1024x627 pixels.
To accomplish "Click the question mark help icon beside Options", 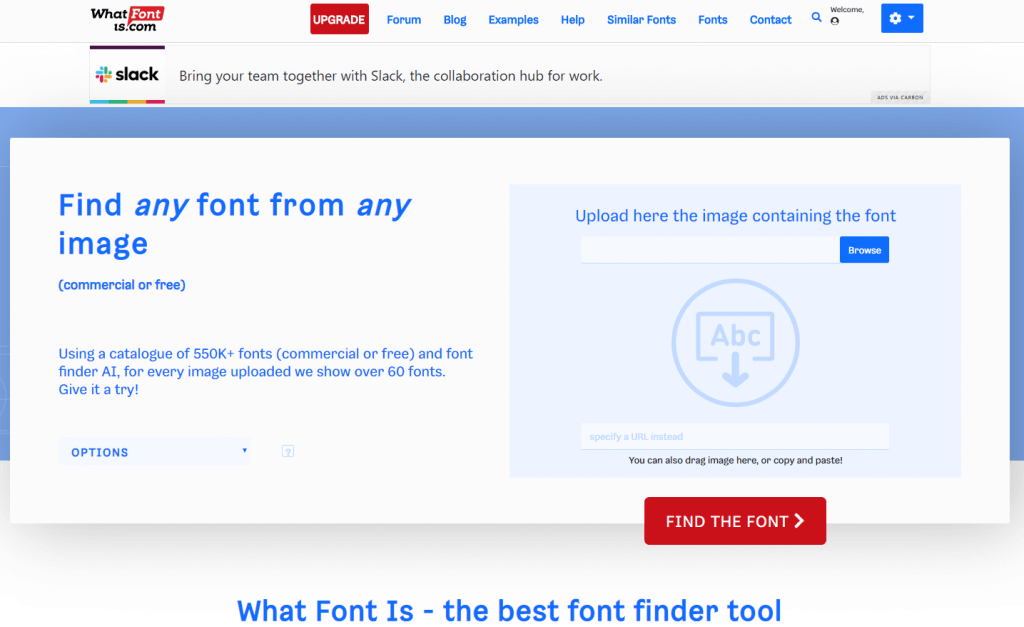I will (x=288, y=452).
